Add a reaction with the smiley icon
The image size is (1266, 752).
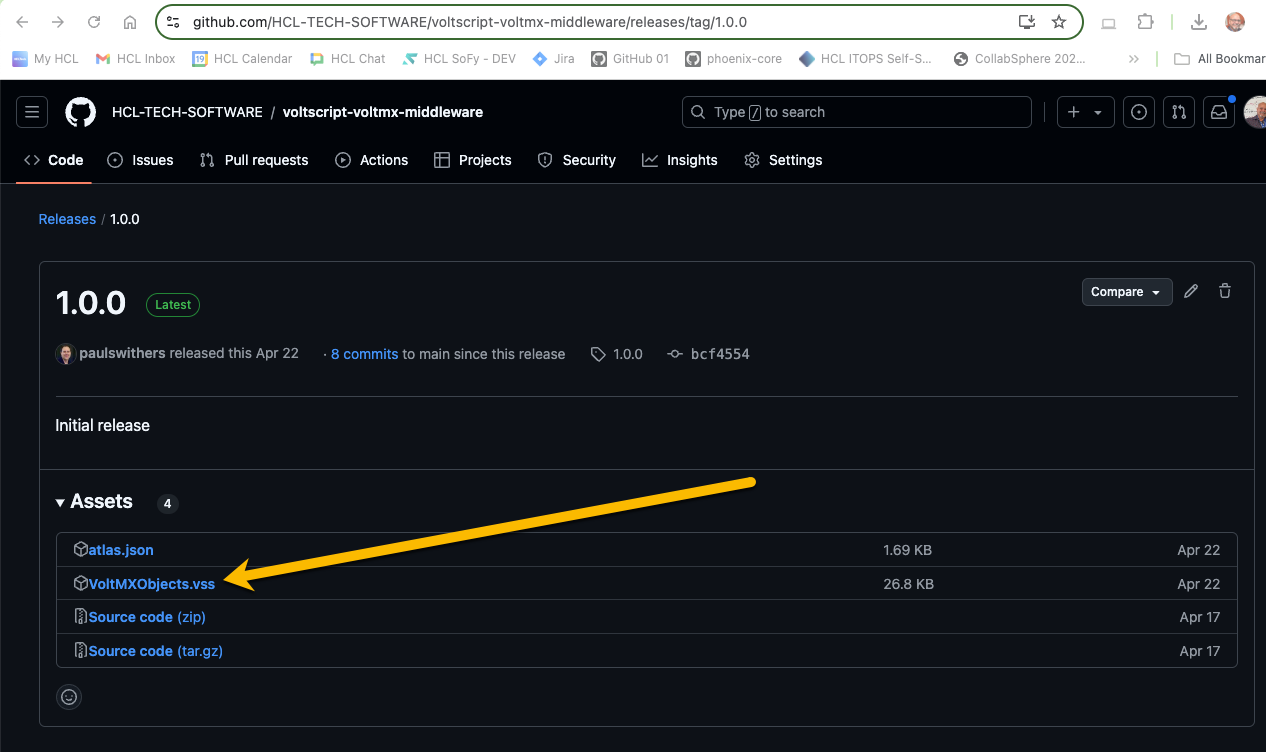coord(69,697)
